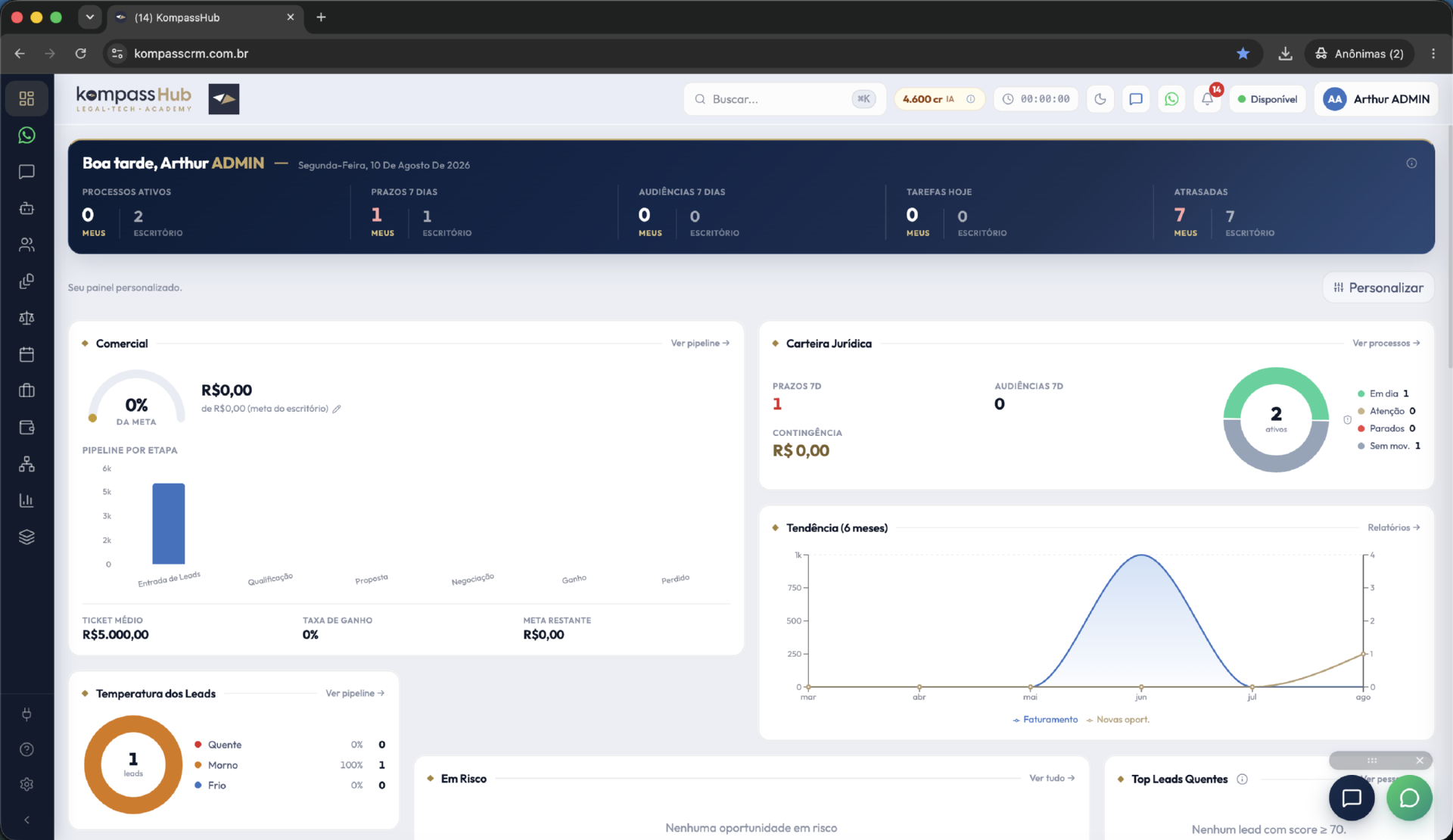Open the Arthur ADMIN user menu
This screenshot has height=840, width=1453.
point(1377,98)
